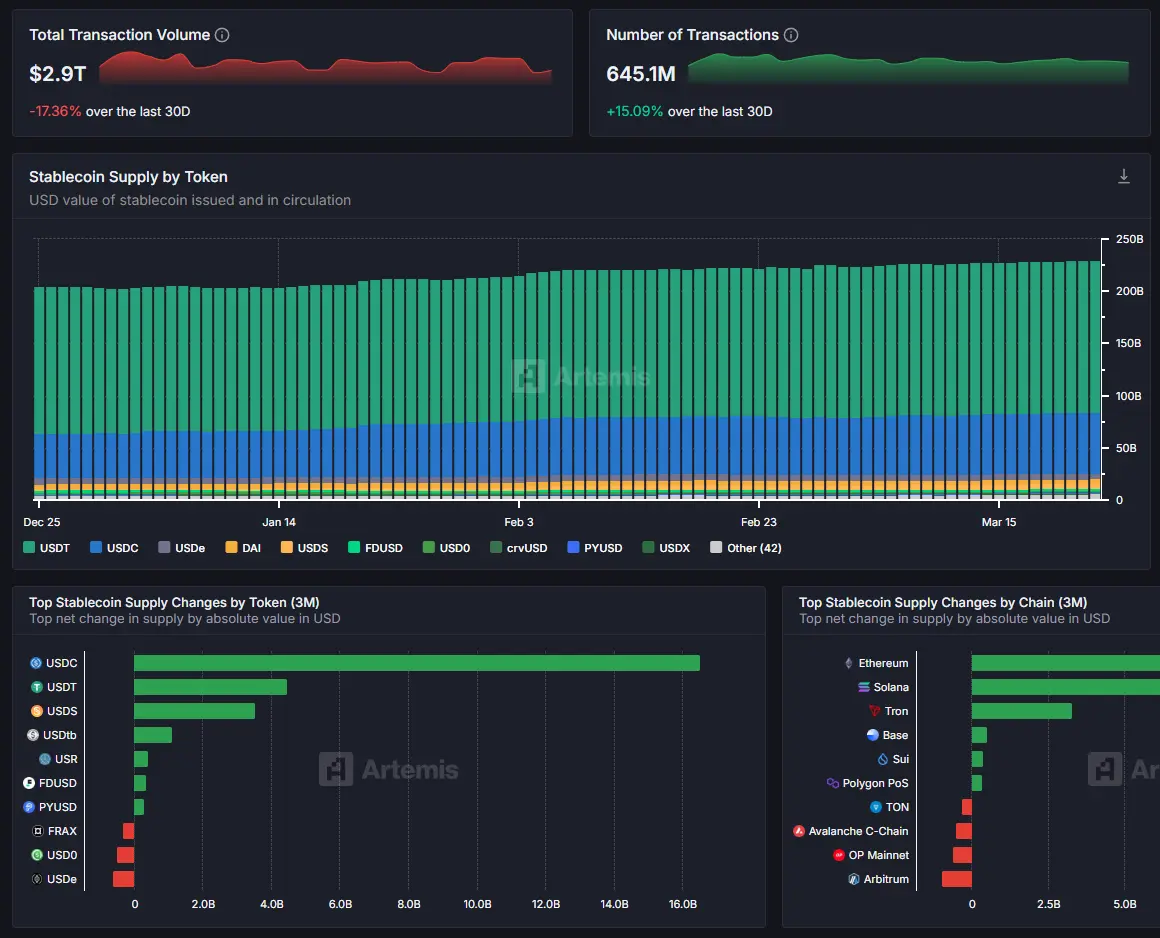Toggle DAI series in chart legend
Image resolution: width=1160 pixels, height=938 pixels.
pyautogui.click(x=243, y=547)
